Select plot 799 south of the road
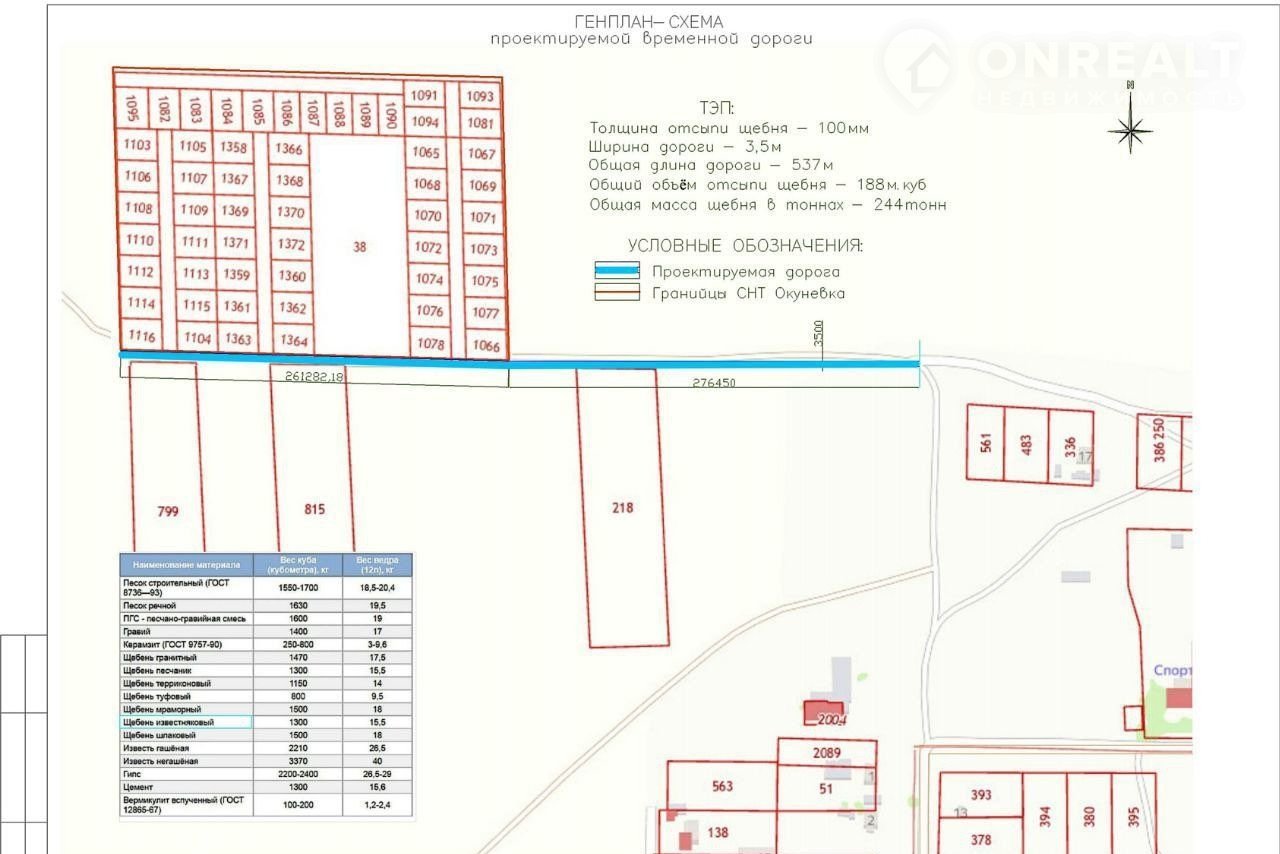 [168, 511]
